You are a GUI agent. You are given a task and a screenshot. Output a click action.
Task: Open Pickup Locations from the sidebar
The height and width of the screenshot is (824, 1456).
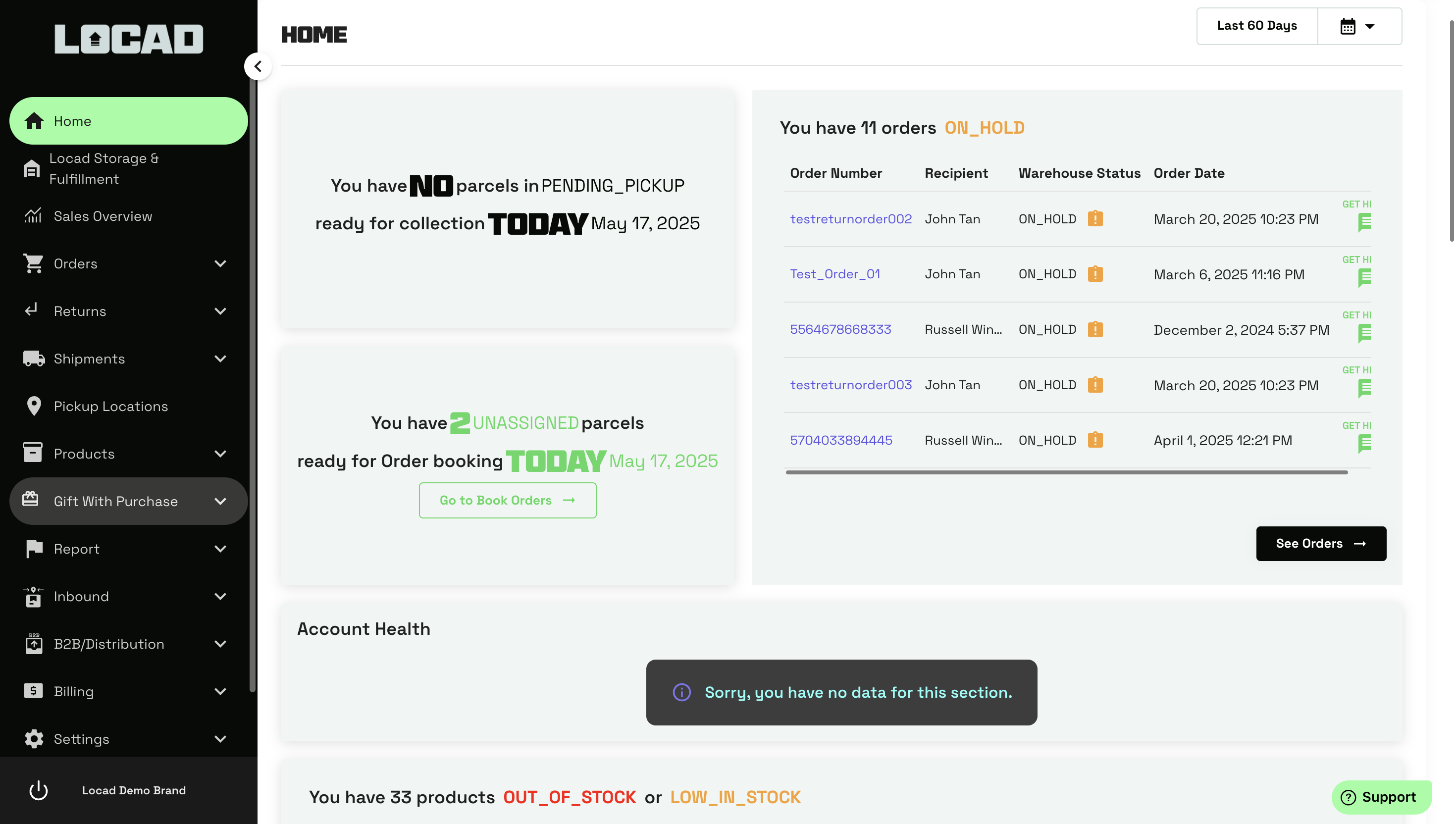pos(110,407)
